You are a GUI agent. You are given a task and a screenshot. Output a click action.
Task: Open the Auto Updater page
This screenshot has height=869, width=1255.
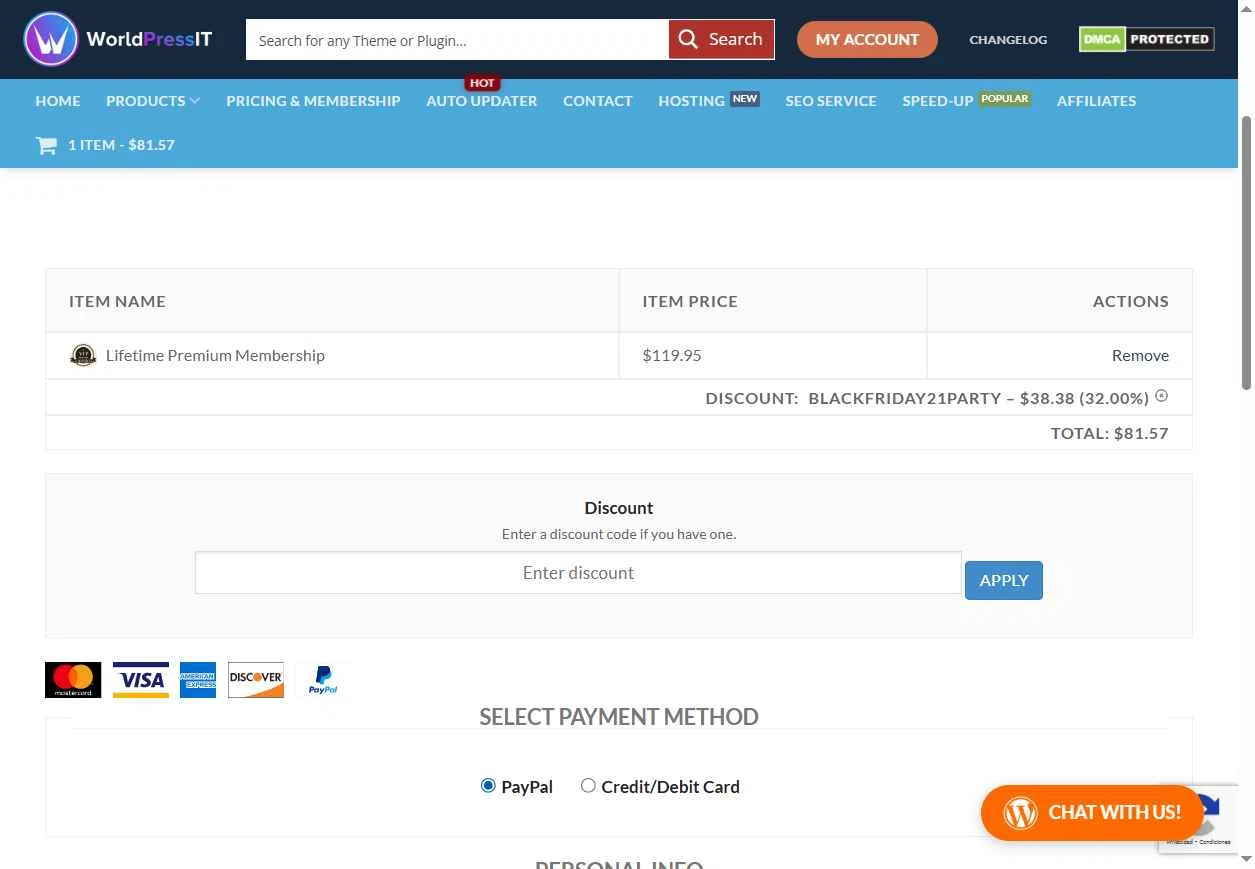[482, 101]
